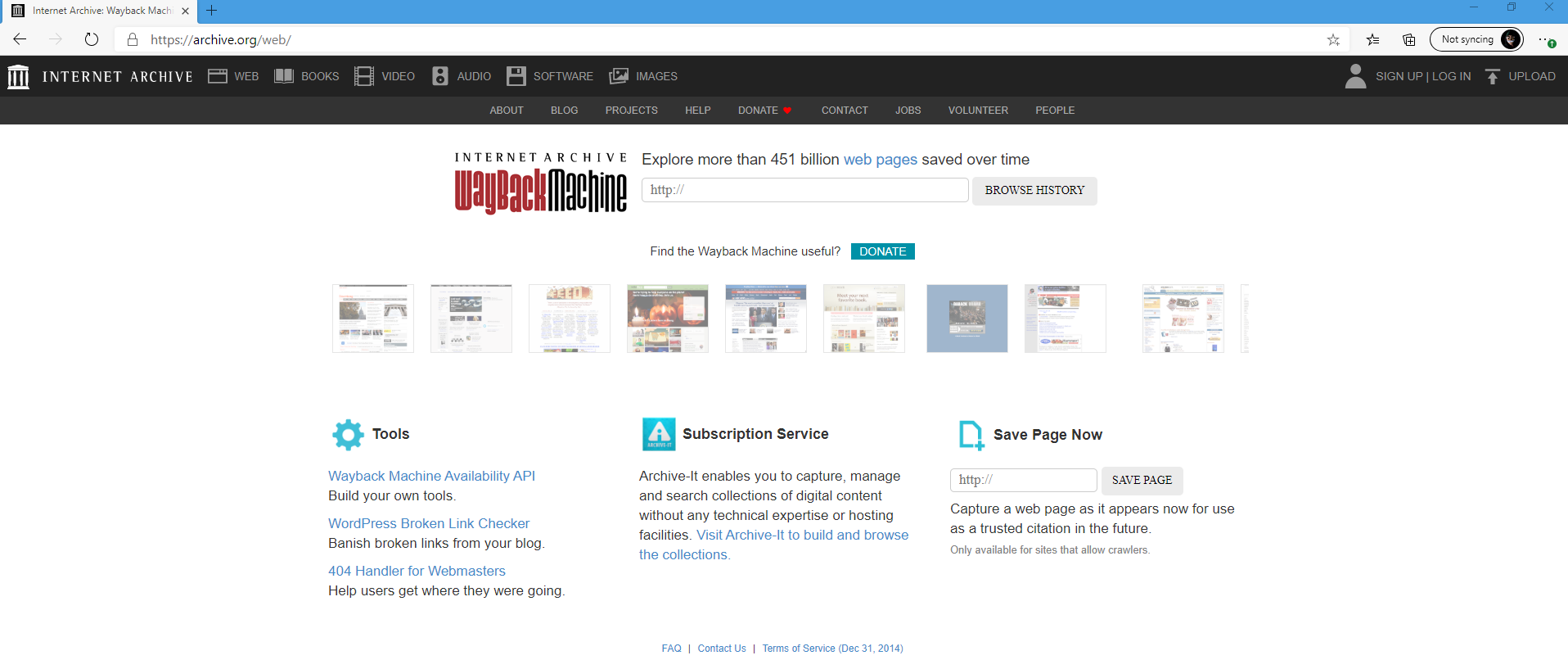1568x660 pixels.
Task: Click the BROWSE HISTORY button
Action: [x=1034, y=191]
